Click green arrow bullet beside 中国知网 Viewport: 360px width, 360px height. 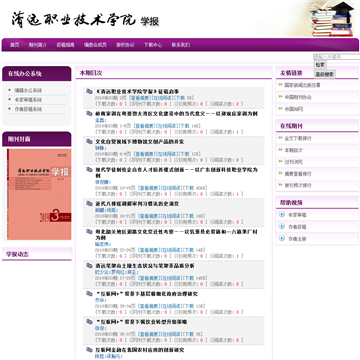[x=280, y=109]
